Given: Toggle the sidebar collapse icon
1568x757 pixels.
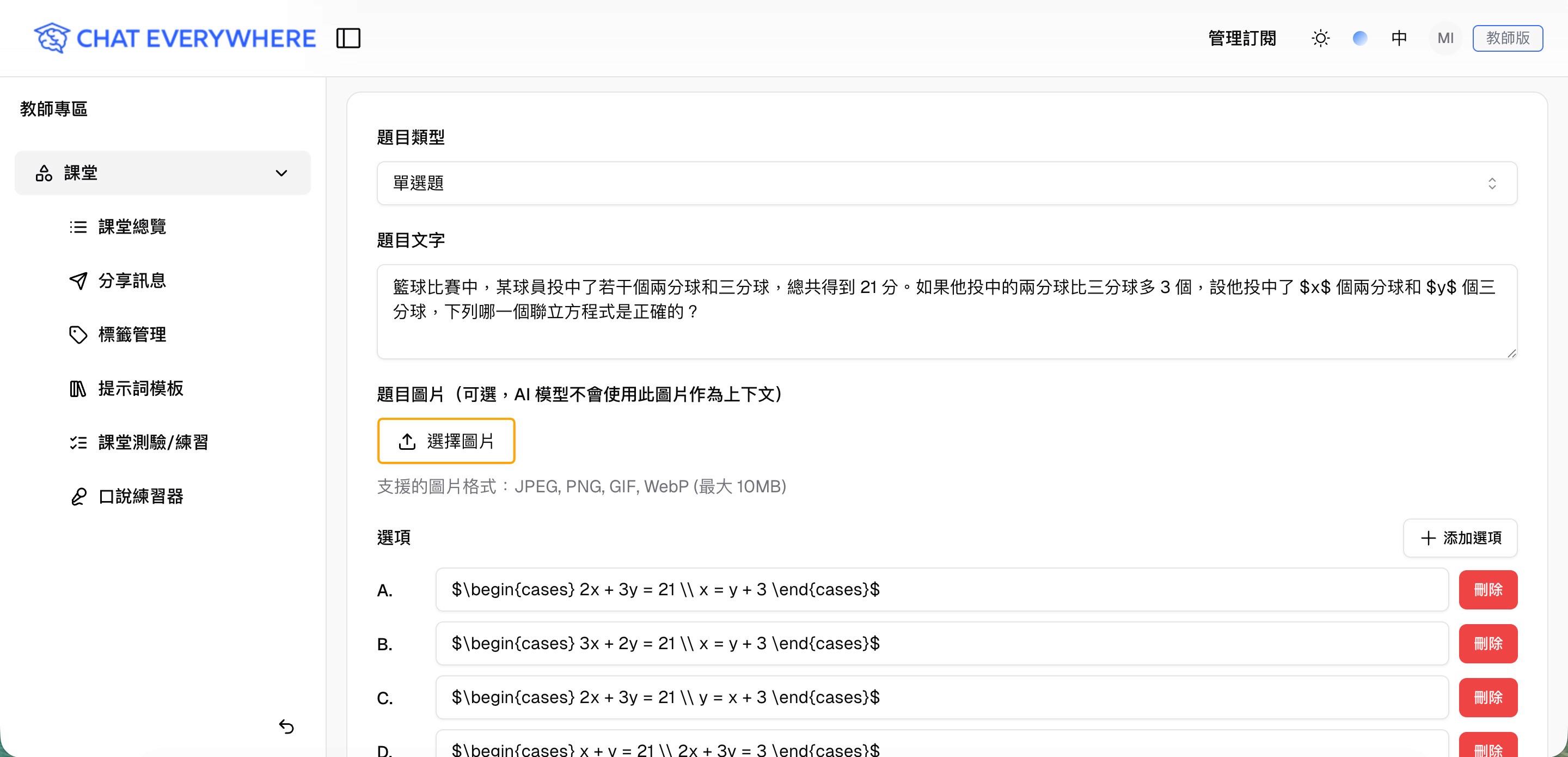Looking at the screenshot, I should point(349,38).
